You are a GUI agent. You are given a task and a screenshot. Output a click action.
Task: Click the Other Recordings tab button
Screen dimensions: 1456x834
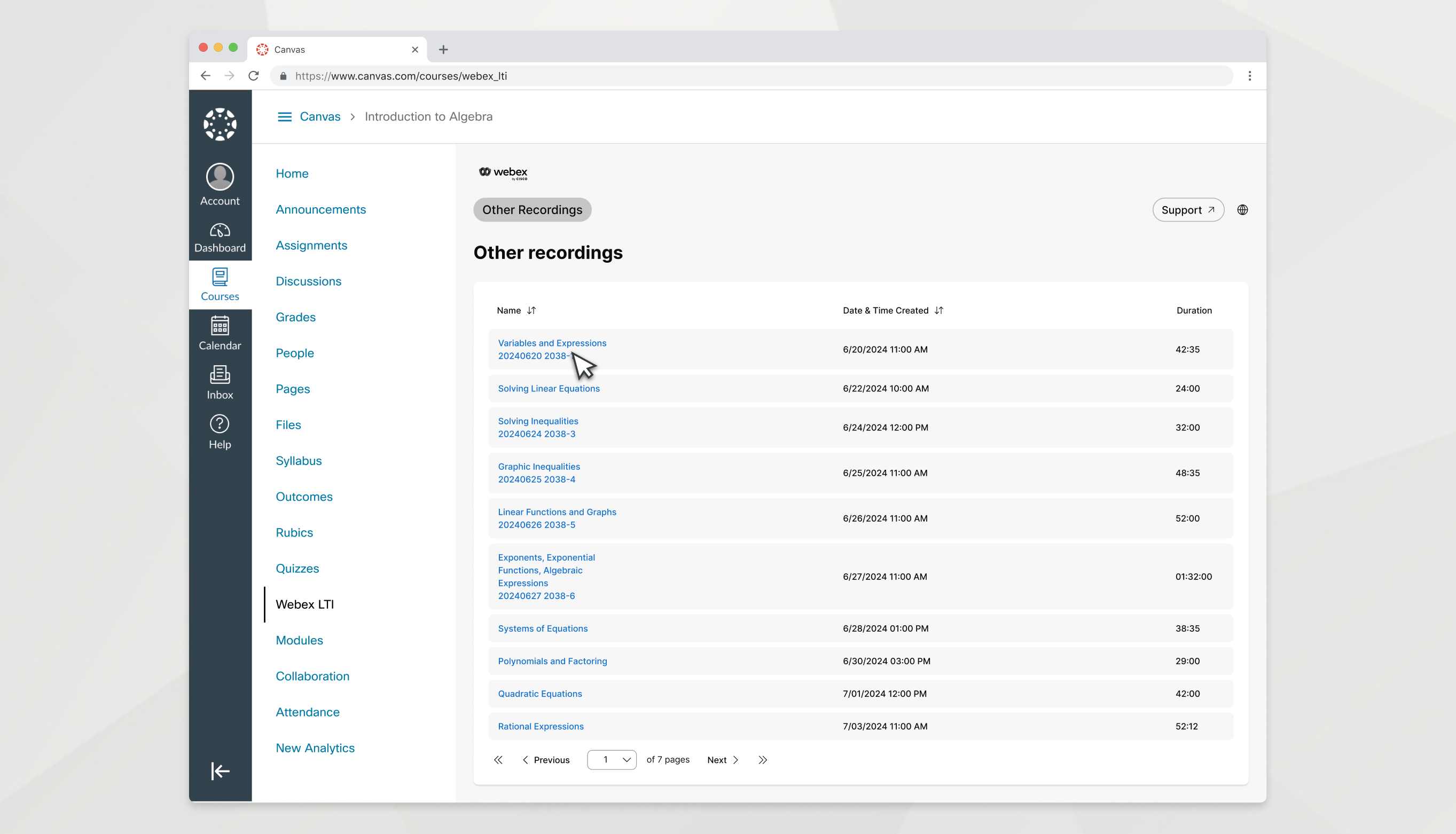532,210
